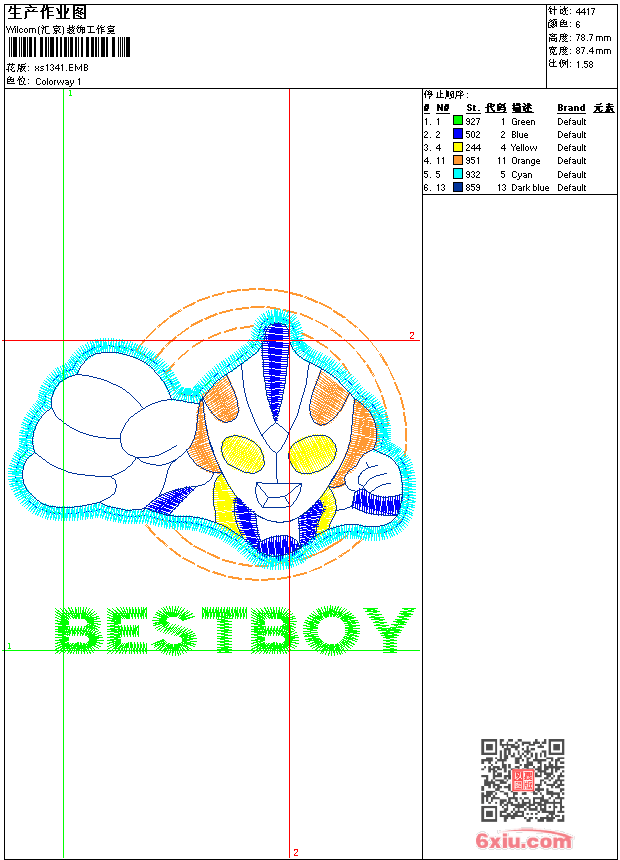Click the Green color swatch

458,121
